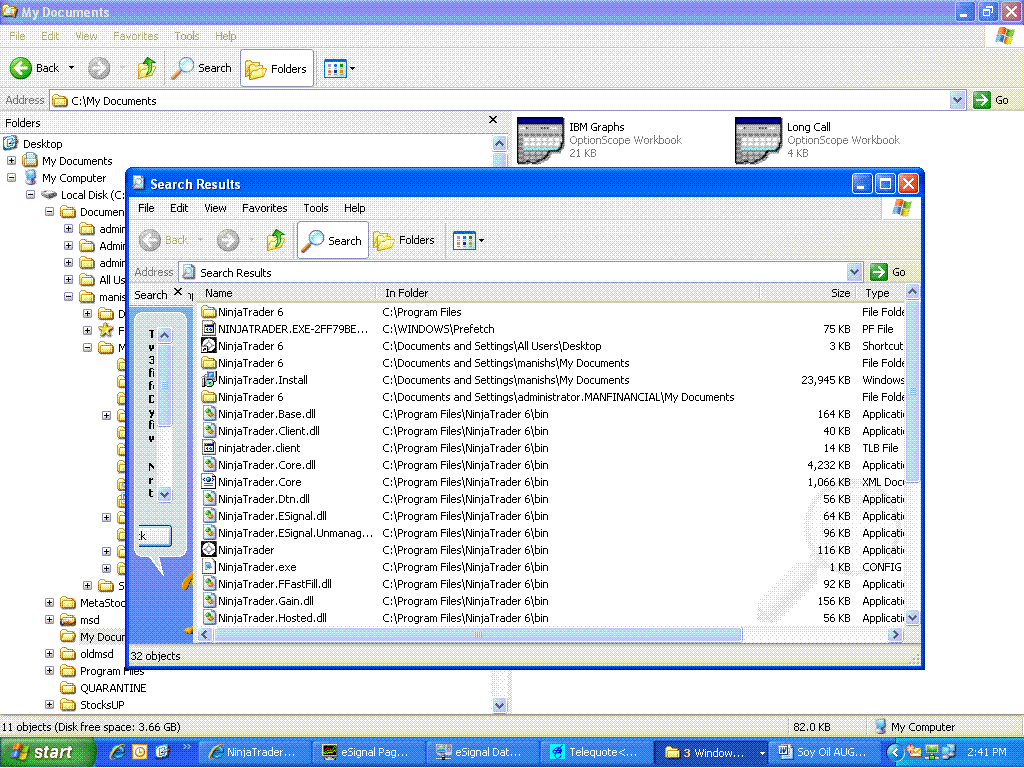
Task: Select NinjaTrader.Base.dll file
Action: (259, 414)
